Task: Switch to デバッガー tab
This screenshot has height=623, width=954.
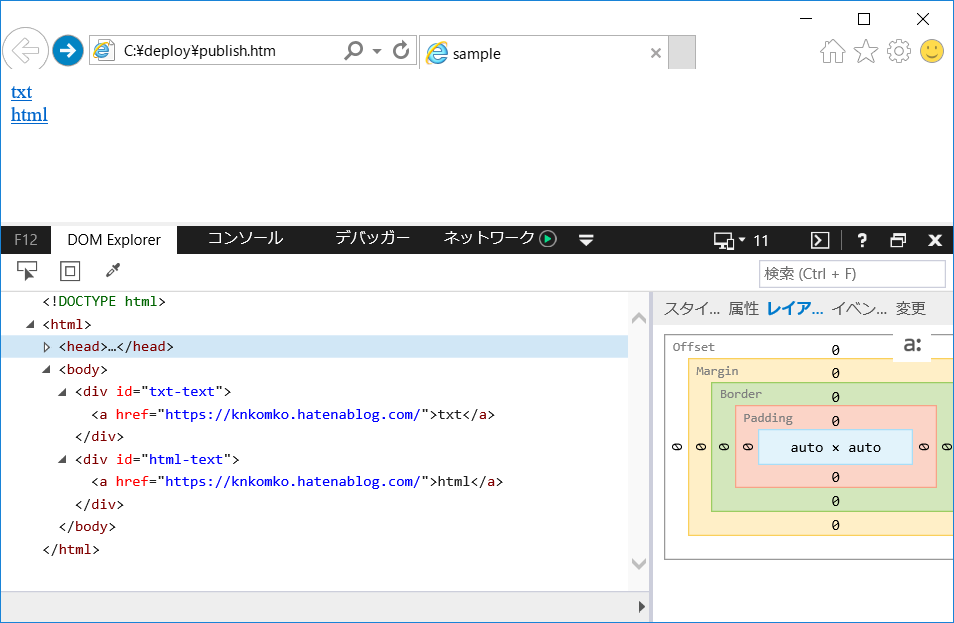Action: tap(372, 238)
